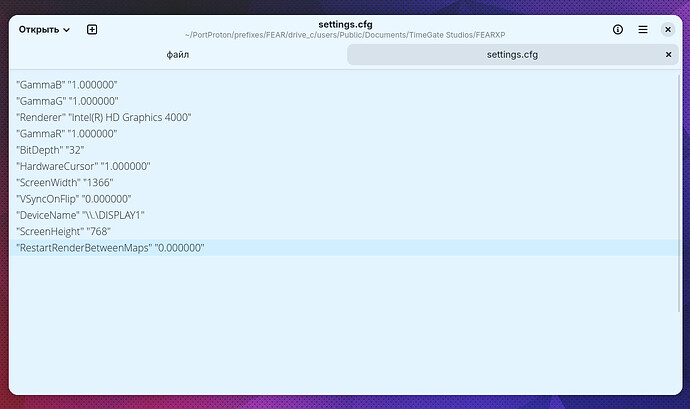Click the GammaG setting line

coord(67,101)
